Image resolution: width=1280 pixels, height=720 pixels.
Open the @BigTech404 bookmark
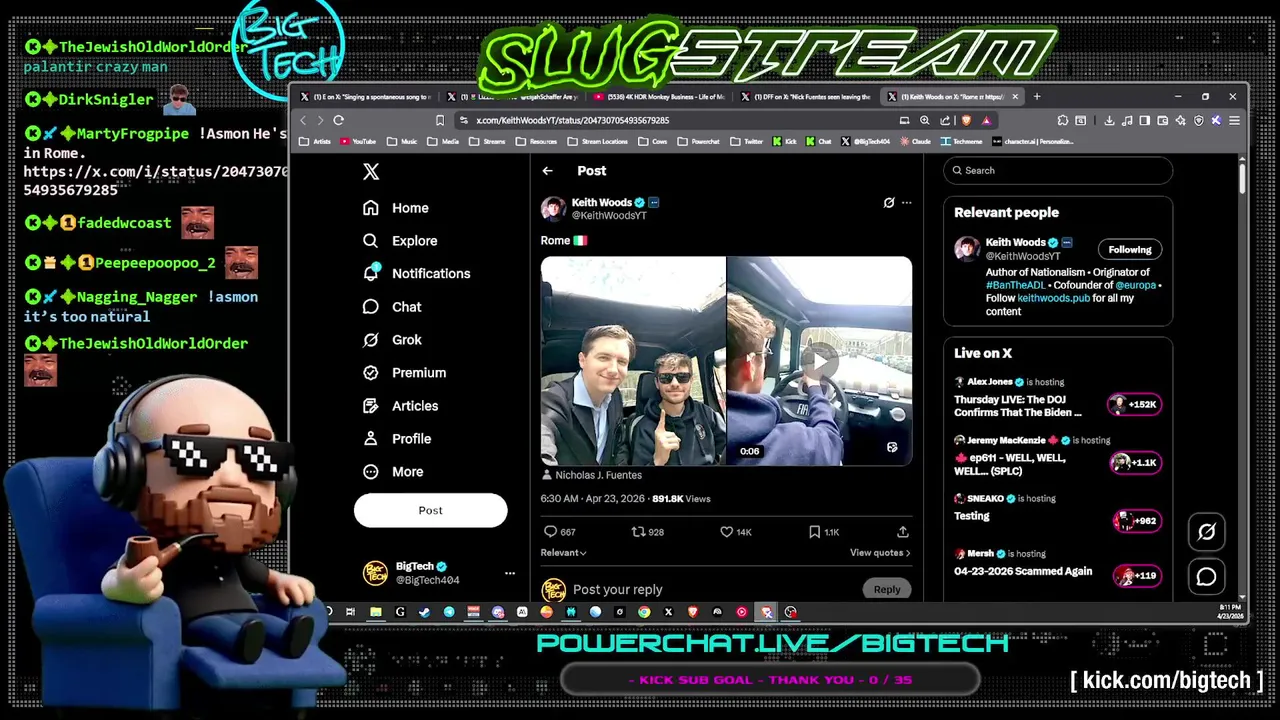865,142
